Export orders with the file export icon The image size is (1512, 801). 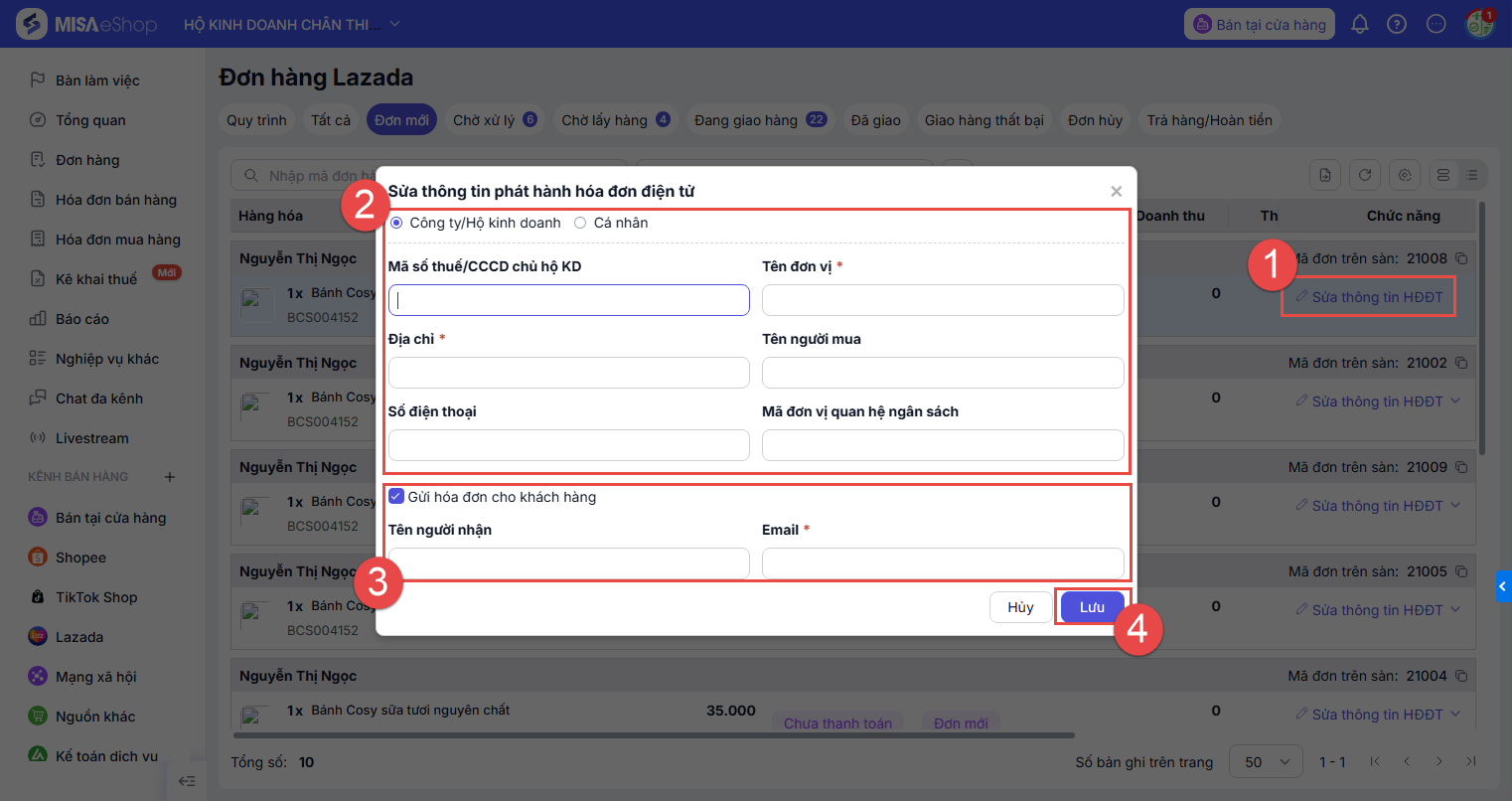pos(1325,175)
